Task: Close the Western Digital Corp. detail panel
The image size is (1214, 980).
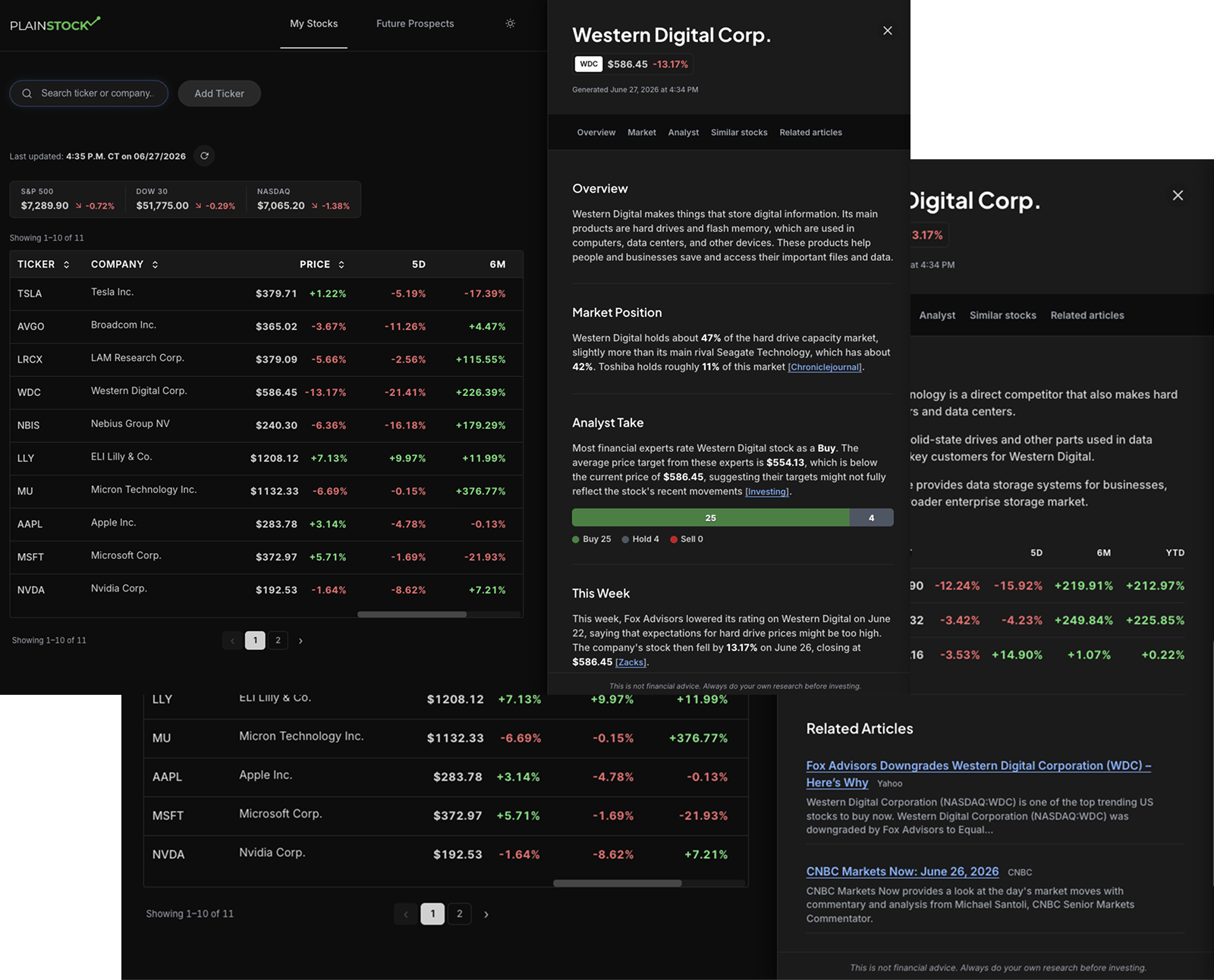Action: pos(888,30)
